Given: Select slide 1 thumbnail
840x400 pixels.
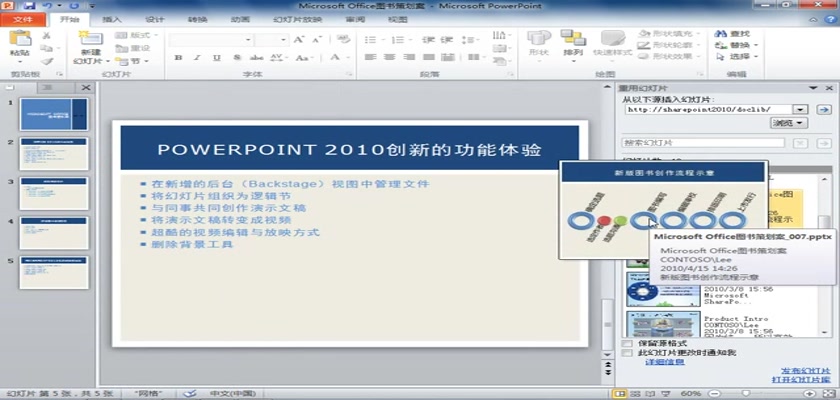Looking at the screenshot, I should [54, 114].
